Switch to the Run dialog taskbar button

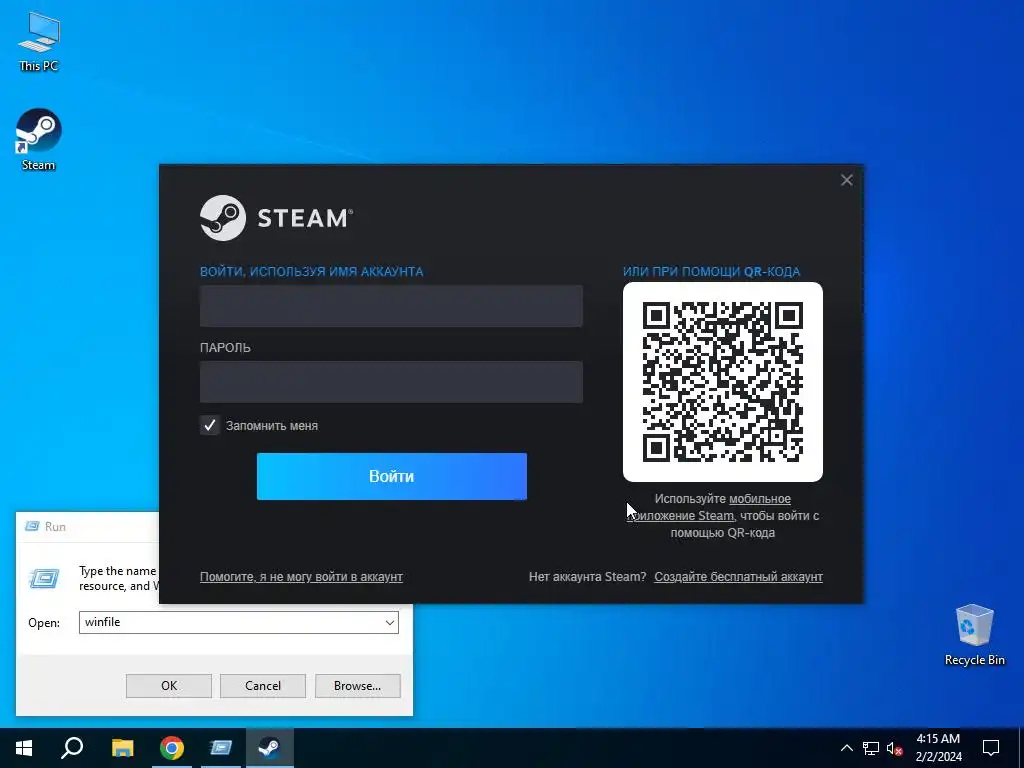tap(221, 748)
